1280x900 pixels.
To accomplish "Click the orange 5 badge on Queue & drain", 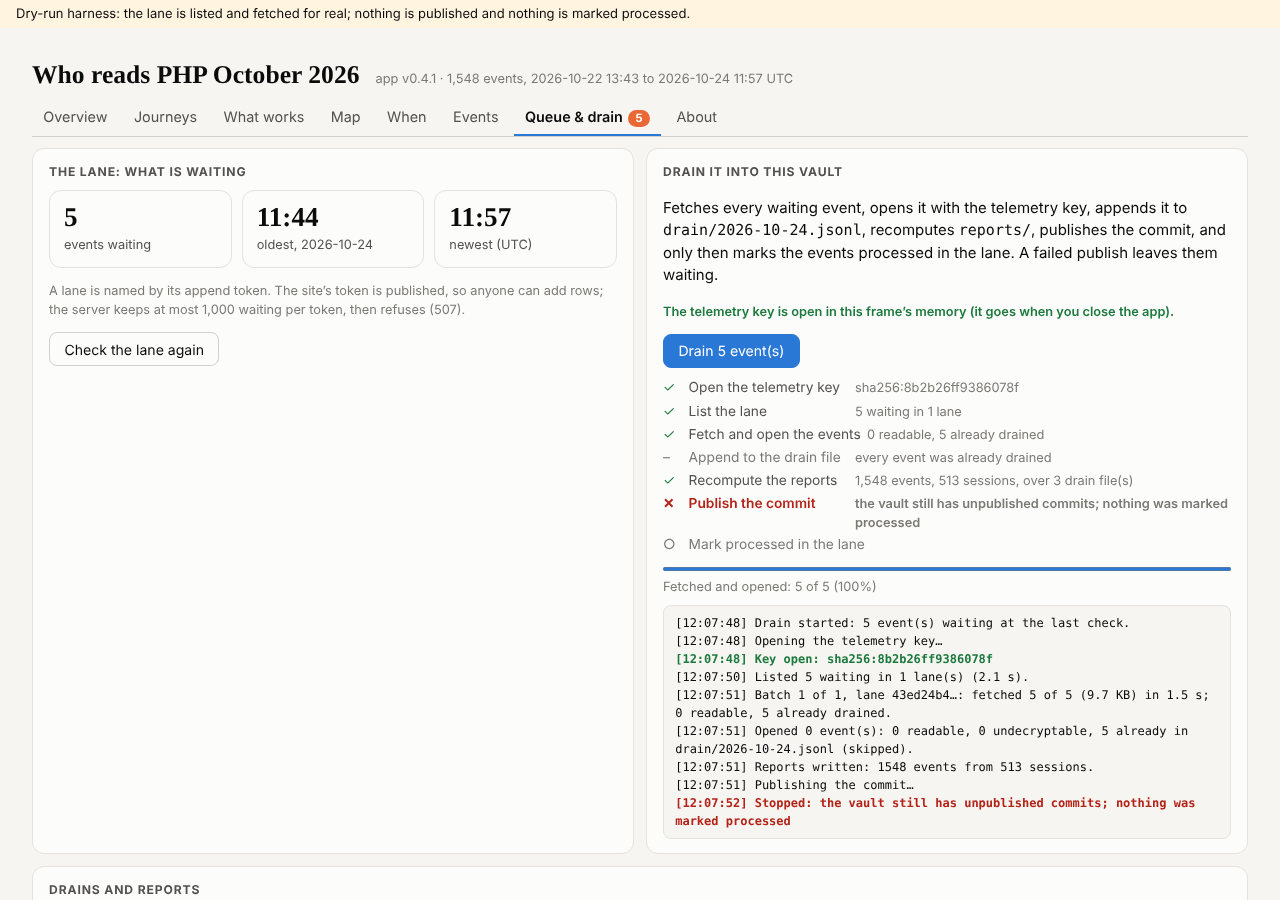I will point(639,118).
